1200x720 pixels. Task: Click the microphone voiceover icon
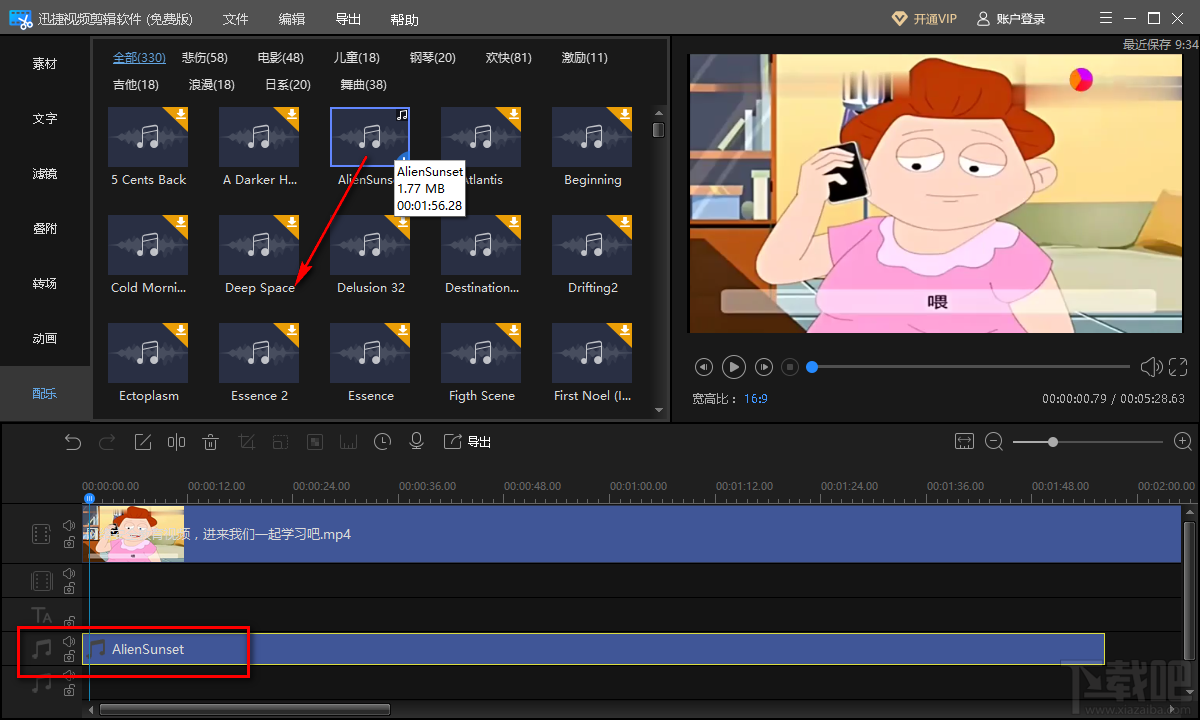(417, 441)
